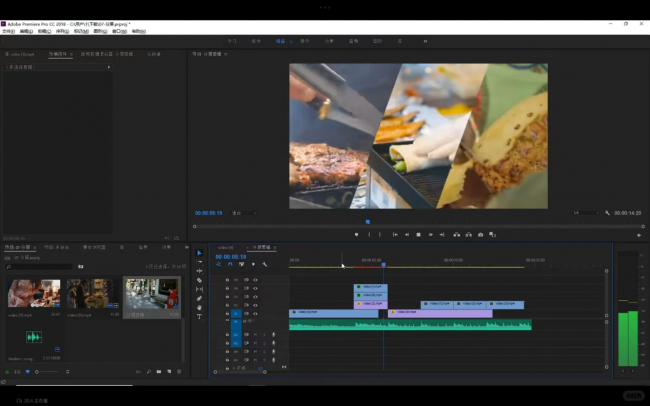Open the timeline sequence tab menu
This screenshot has height=406, width=650.
click(274, 248)
